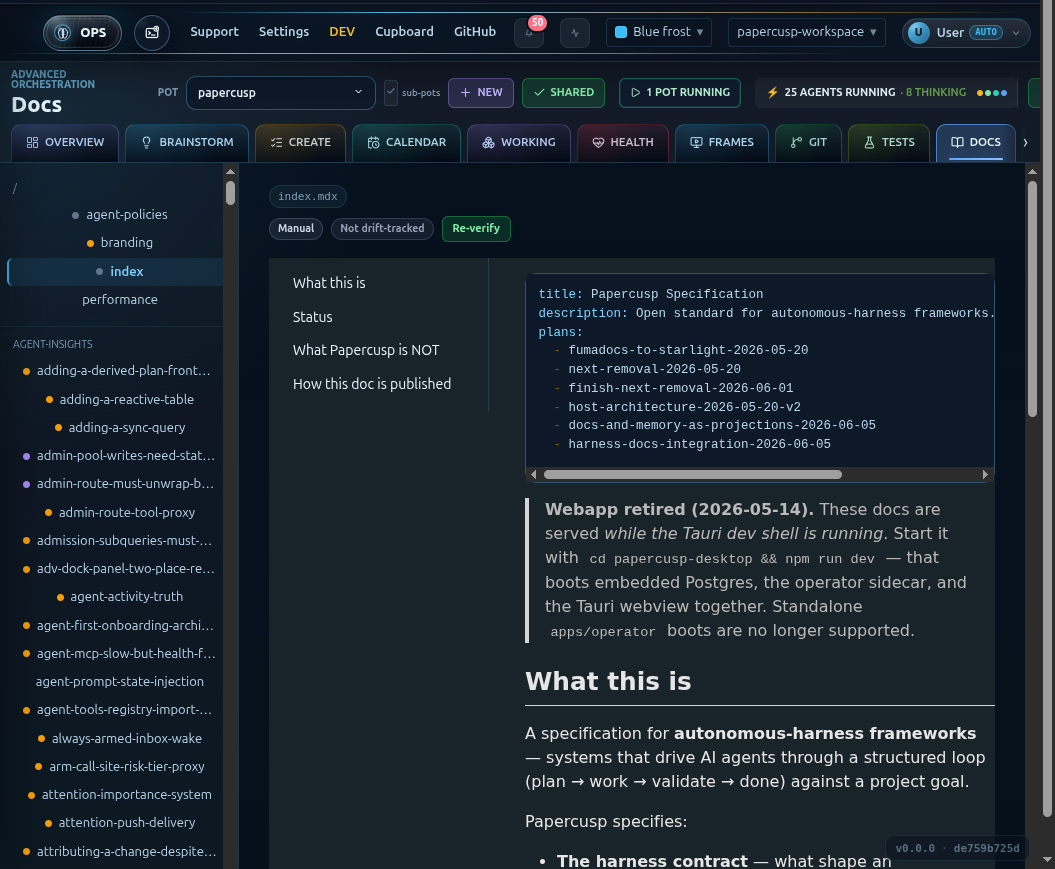Click the user avatar icon
1055x869 pixels.
click(918, 32)
